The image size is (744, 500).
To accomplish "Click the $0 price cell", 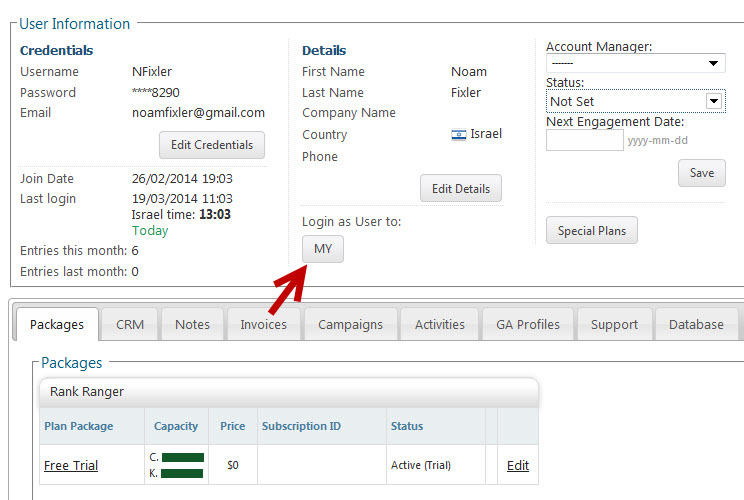I will pyautogui.click(x=232, y=465).
